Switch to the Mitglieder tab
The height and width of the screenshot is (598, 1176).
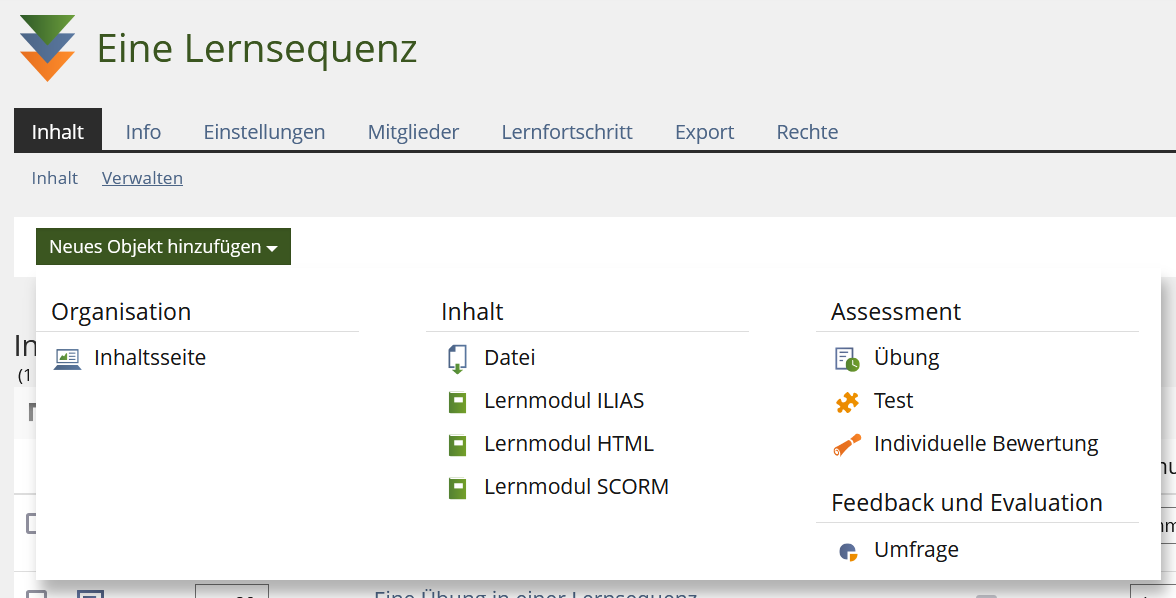pyautogui.click(x=413, y=132)
